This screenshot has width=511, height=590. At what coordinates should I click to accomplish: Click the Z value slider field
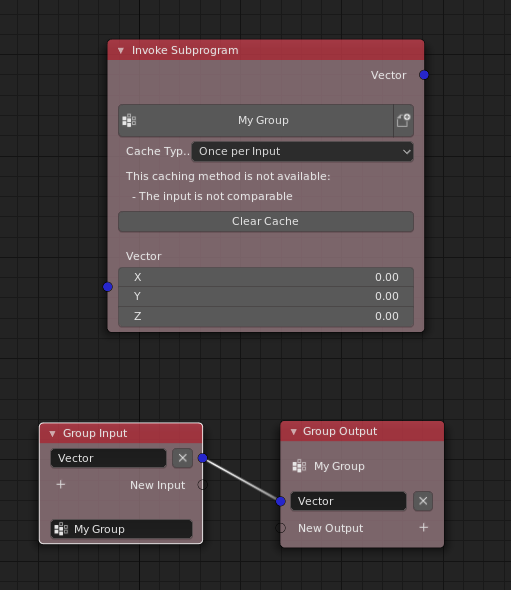click(266, 316)
